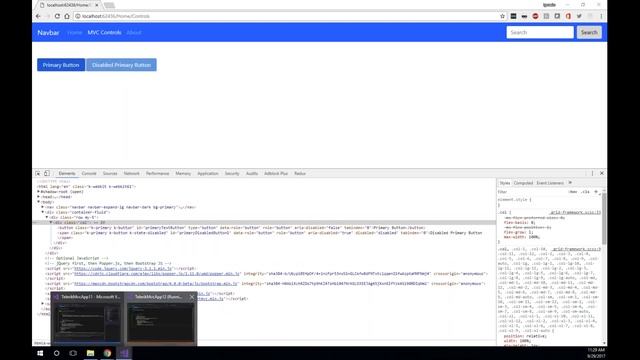Focus the navbar Search input field
Screen dimensions: 640x360
coord(540,32)
